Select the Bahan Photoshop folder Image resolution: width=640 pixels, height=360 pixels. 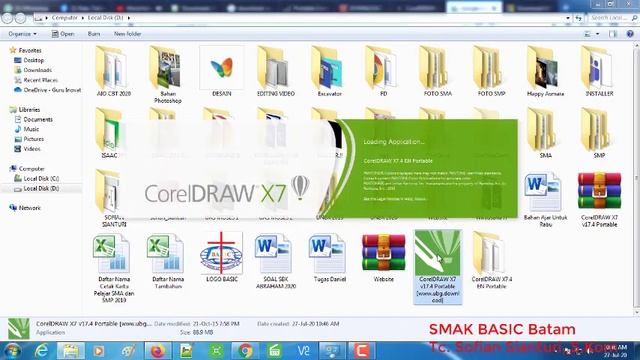tap(167, 75)
